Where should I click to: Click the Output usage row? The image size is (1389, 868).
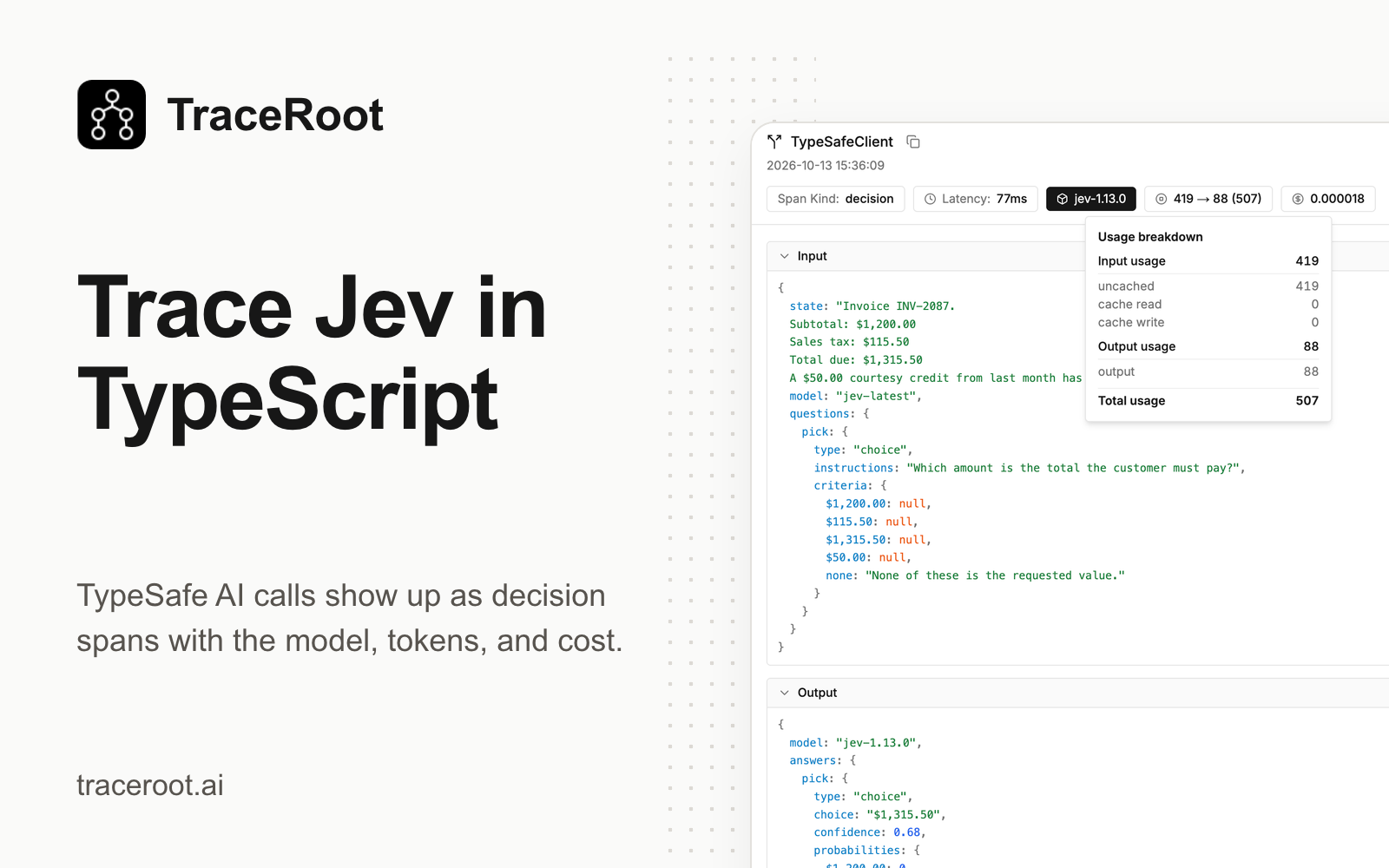tap(1208, 346)
